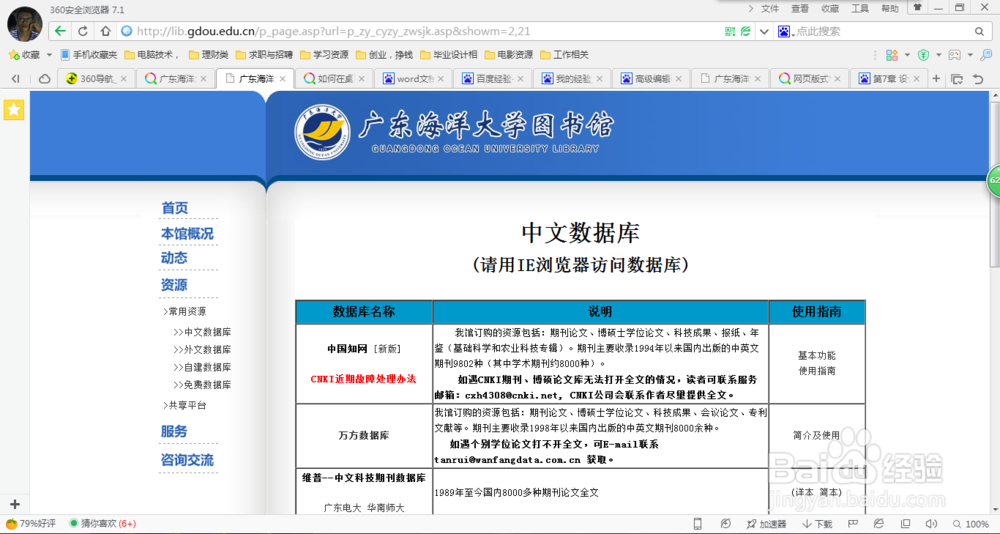The height and width of the screenshot is (534, 1000).
Task: Switch to 百度经验 tab
Action: tap(492, 78)
